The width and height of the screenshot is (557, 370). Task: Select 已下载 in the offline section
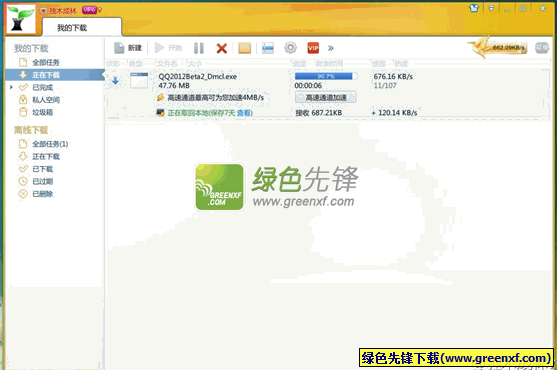[42, 169]
